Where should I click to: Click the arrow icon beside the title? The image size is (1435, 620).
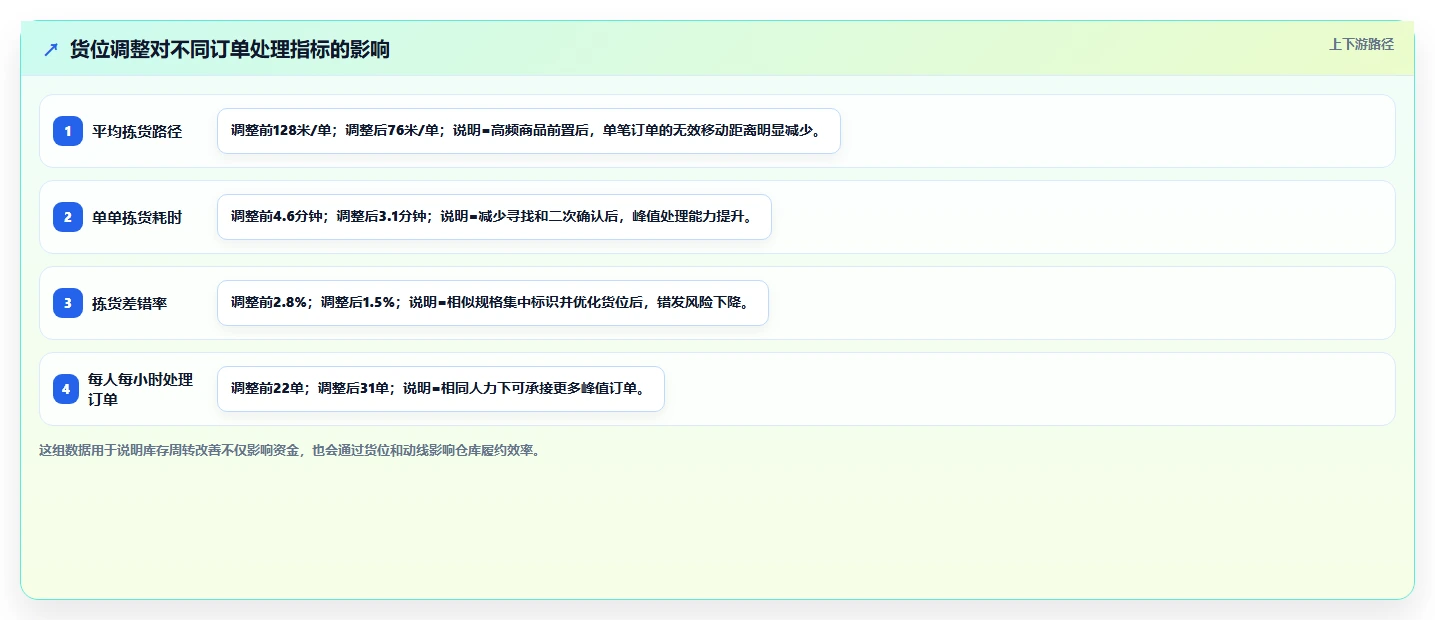51,49
